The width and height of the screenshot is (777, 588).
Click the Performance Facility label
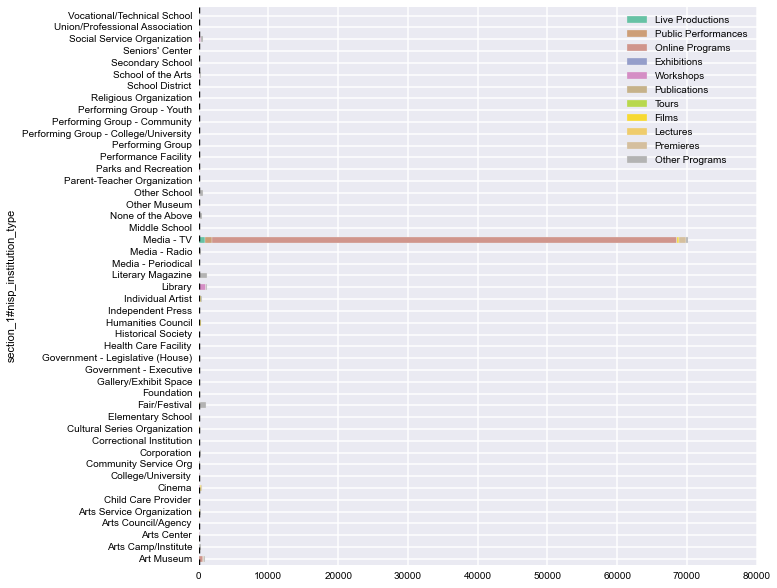[x=146, y=157]
